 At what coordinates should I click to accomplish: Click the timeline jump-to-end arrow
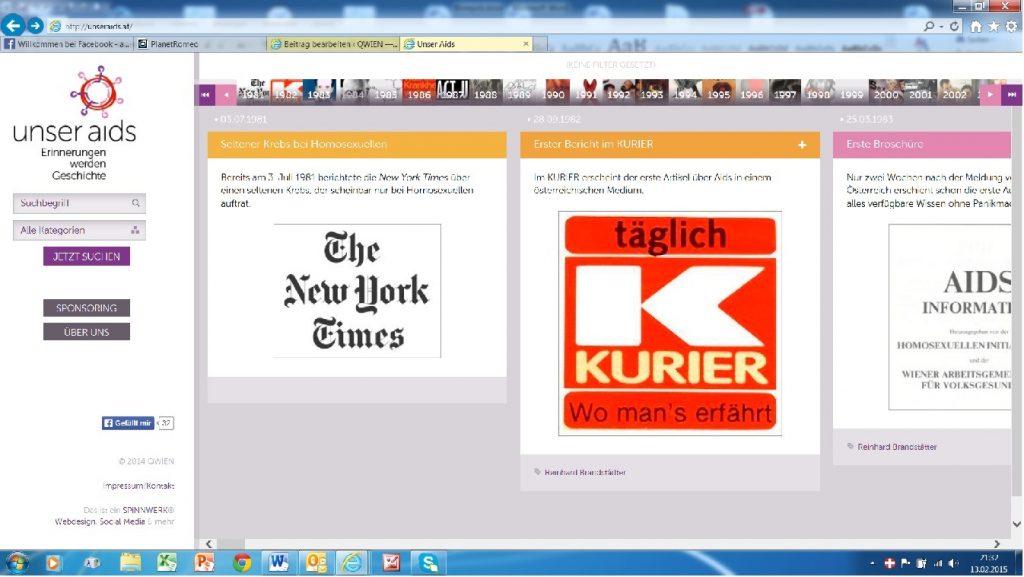[x=1012, y=94]
